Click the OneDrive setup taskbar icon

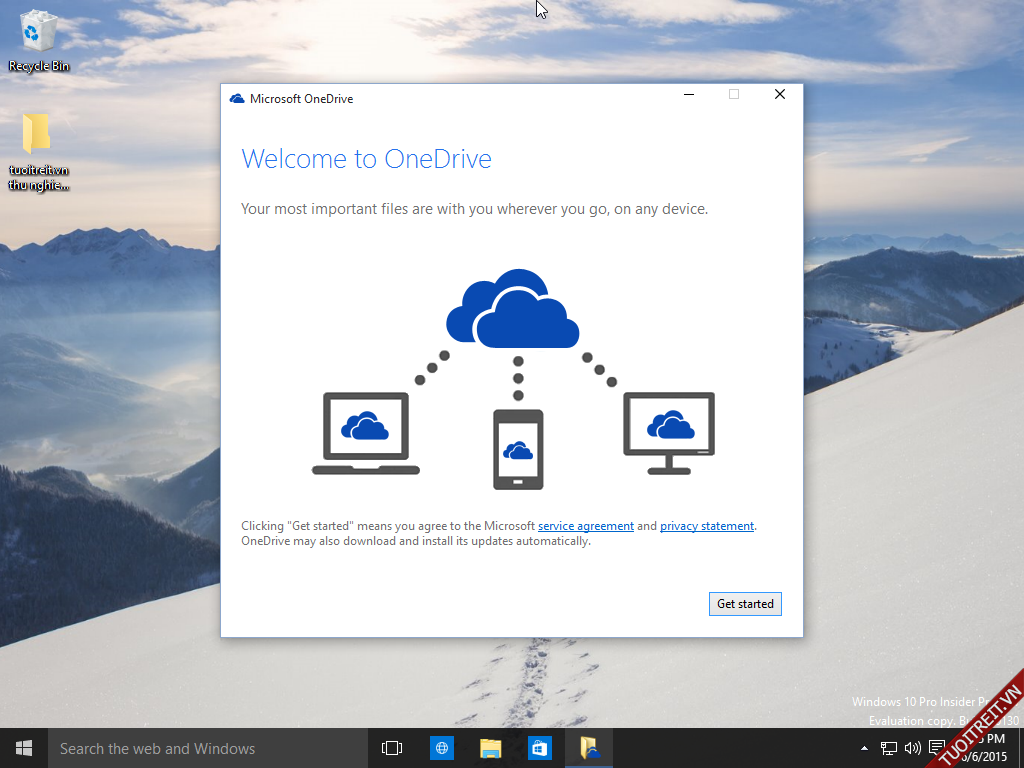(589, 748)
